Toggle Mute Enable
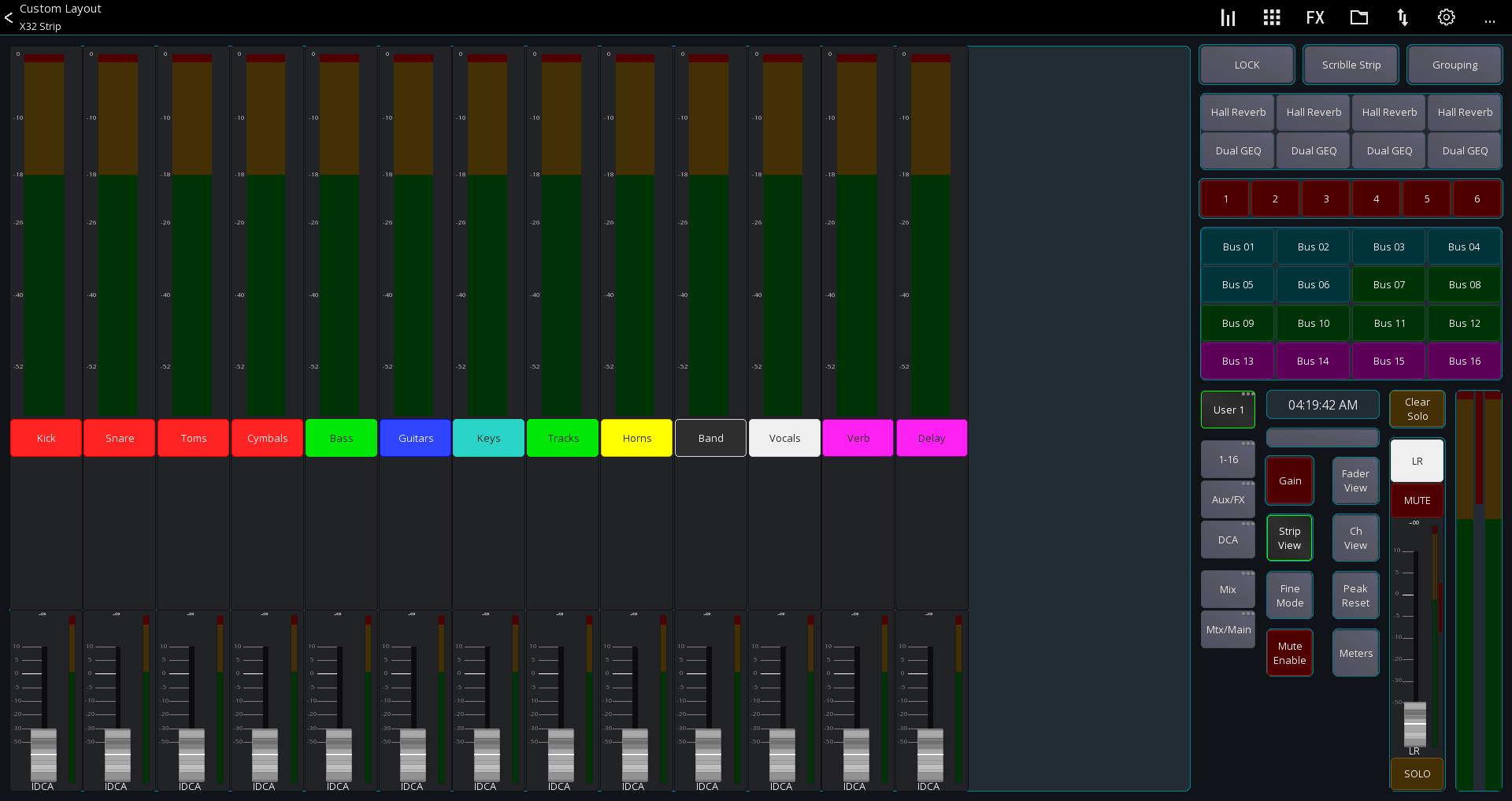The height and width of the screenshot is (801, 1512). click(1290, 653)
